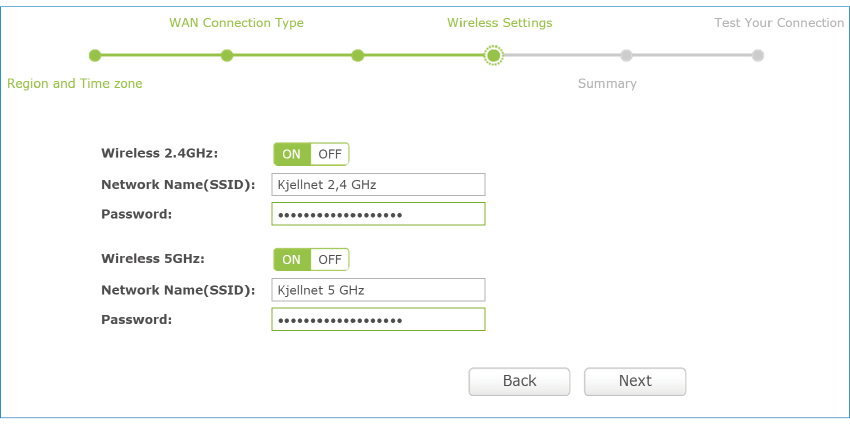Viewport: 850px width, 425px height.
Task: Click the 5GHz Network Name field
Action: (x=378, y=290)
